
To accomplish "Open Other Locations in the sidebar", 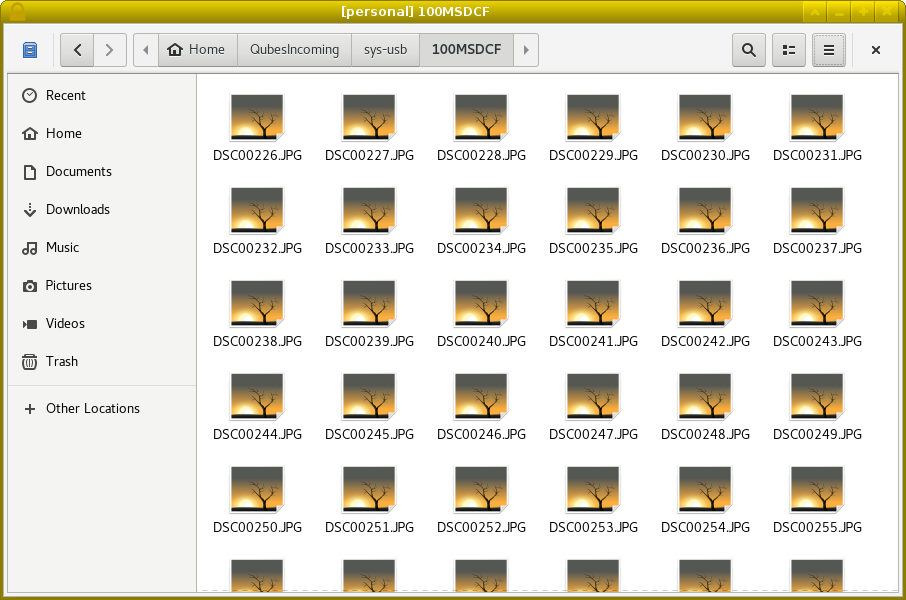I will tap(102, 409).
